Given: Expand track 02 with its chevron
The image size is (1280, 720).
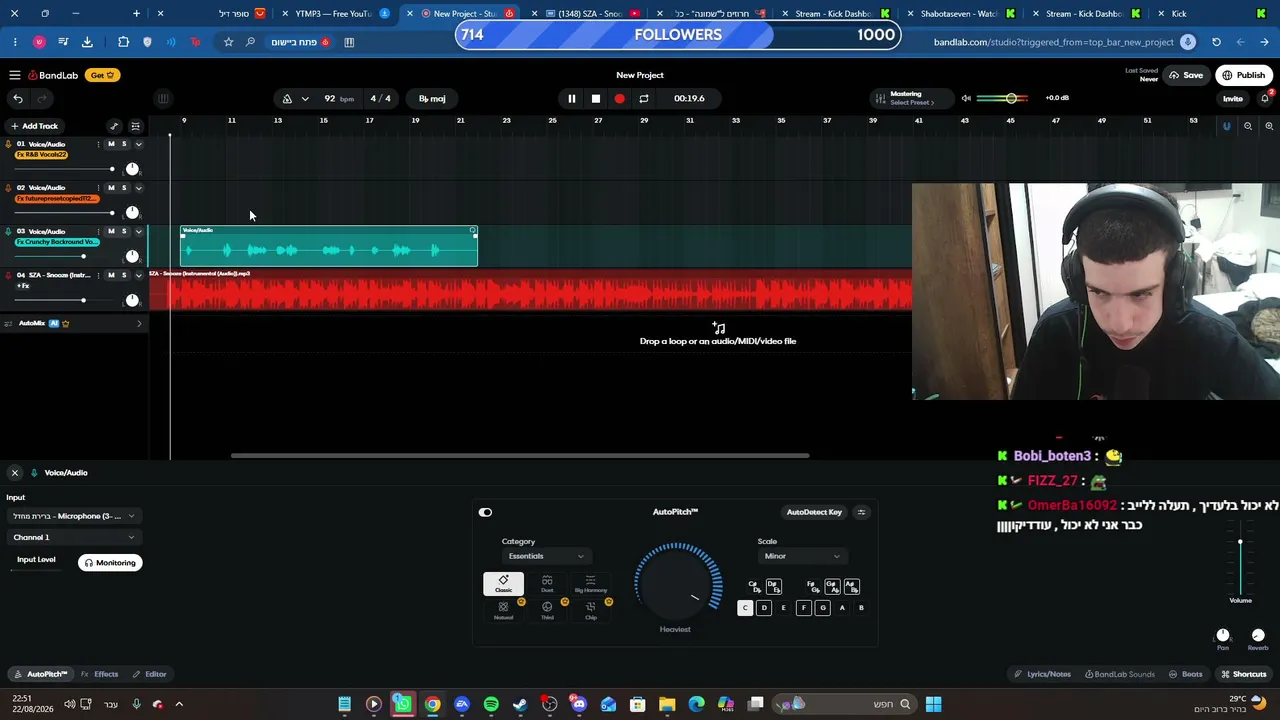Looking at the screenshot, I should 138,188.
